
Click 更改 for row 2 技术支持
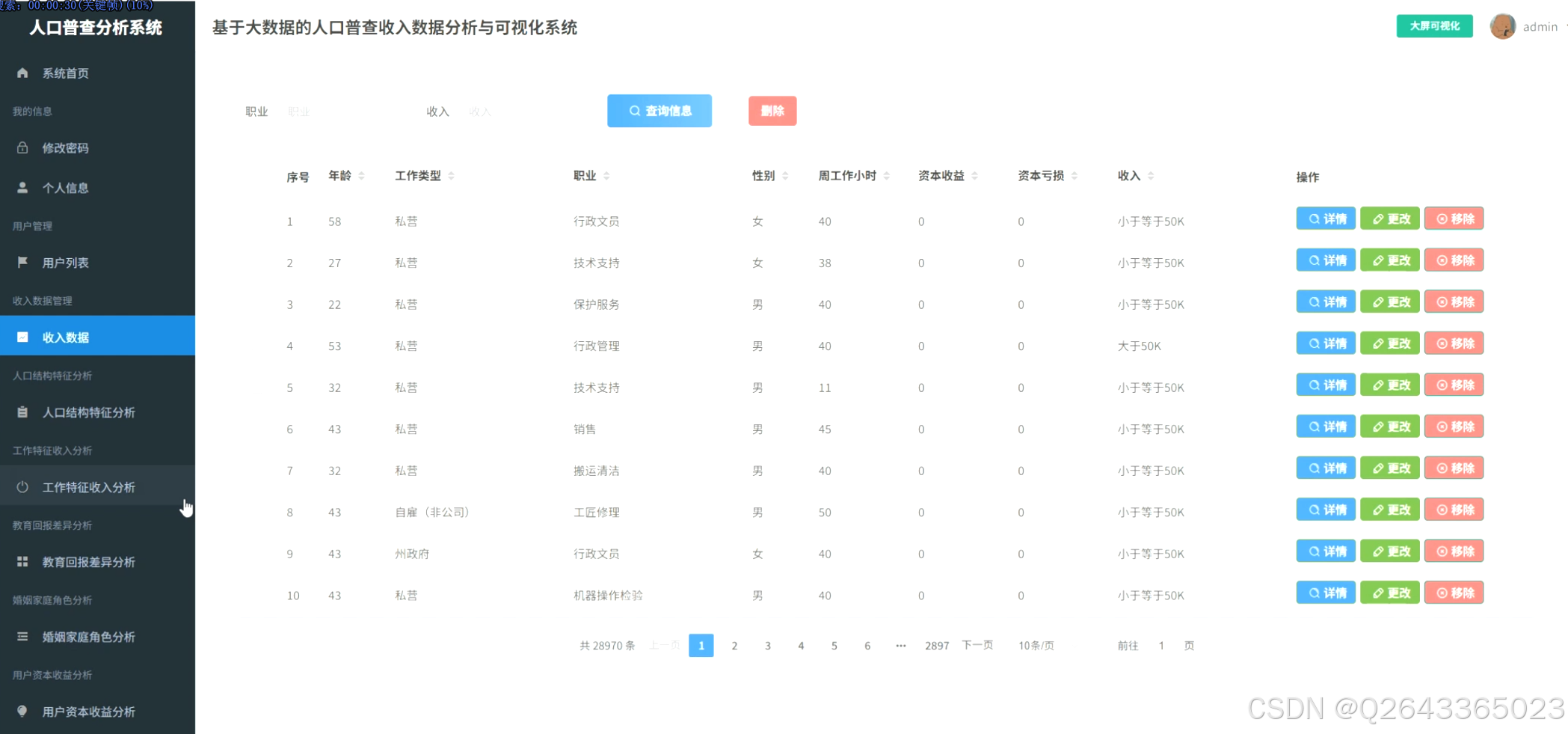(x=1390, y=260)
